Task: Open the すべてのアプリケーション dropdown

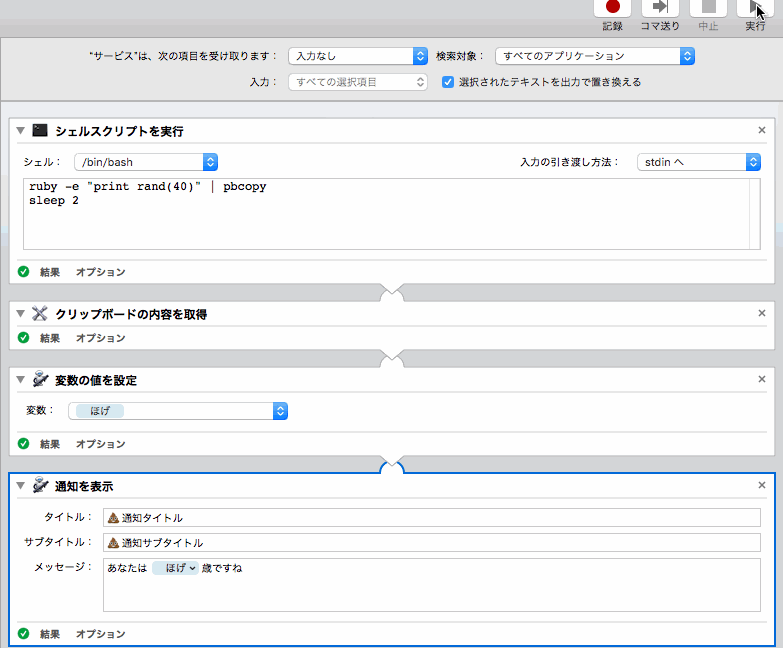Action: (595, 56)
